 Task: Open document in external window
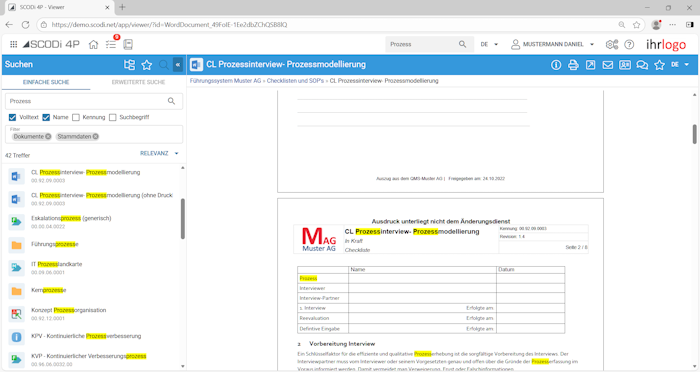pos(590,65)
